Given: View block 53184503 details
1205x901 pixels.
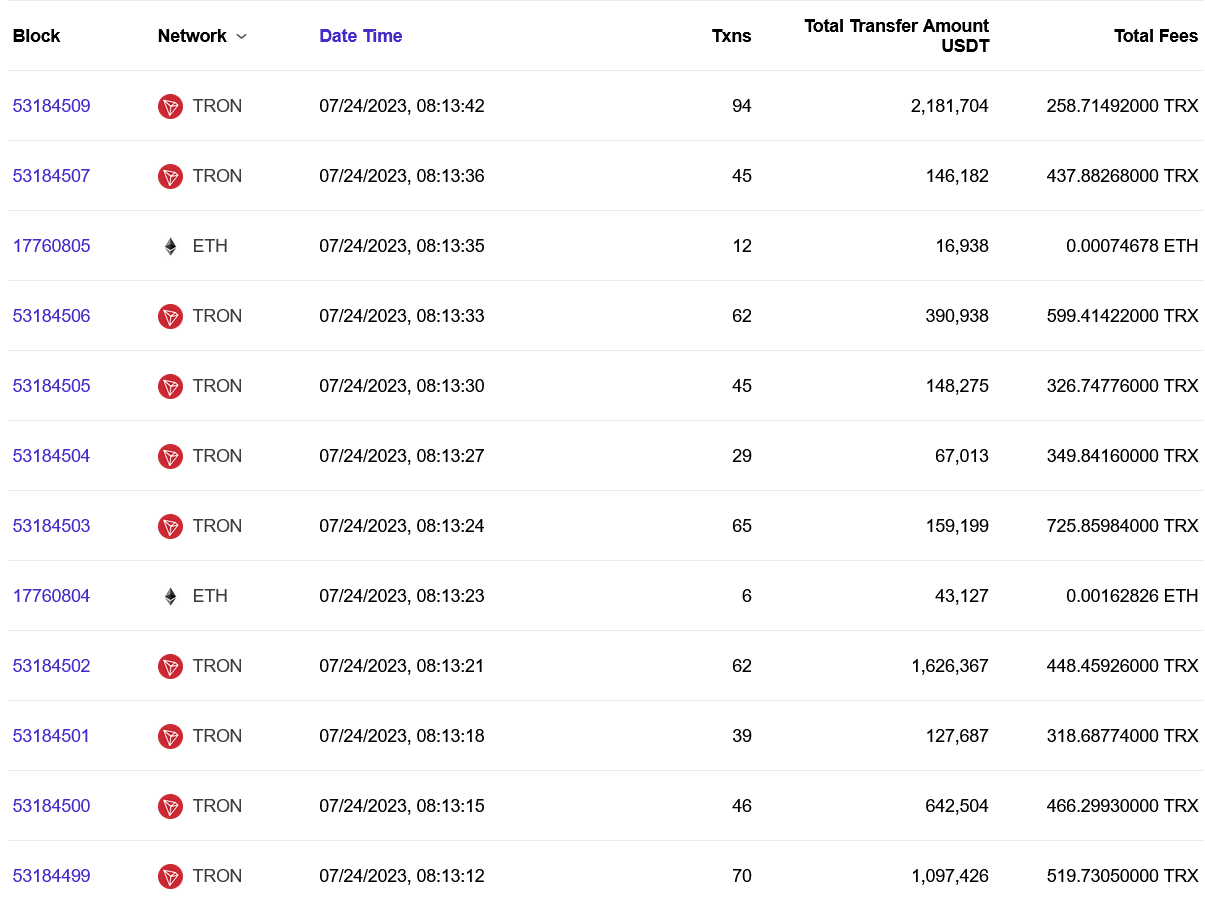Looking at the screenshot, I should pos(51,526).
